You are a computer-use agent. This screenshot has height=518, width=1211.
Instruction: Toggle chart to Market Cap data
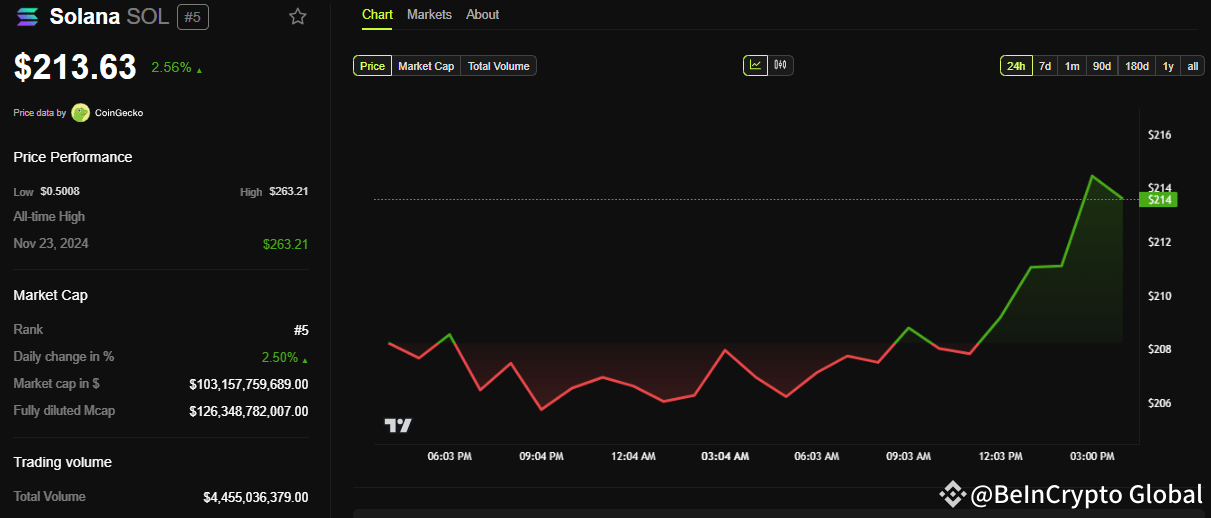coord(426,66)
